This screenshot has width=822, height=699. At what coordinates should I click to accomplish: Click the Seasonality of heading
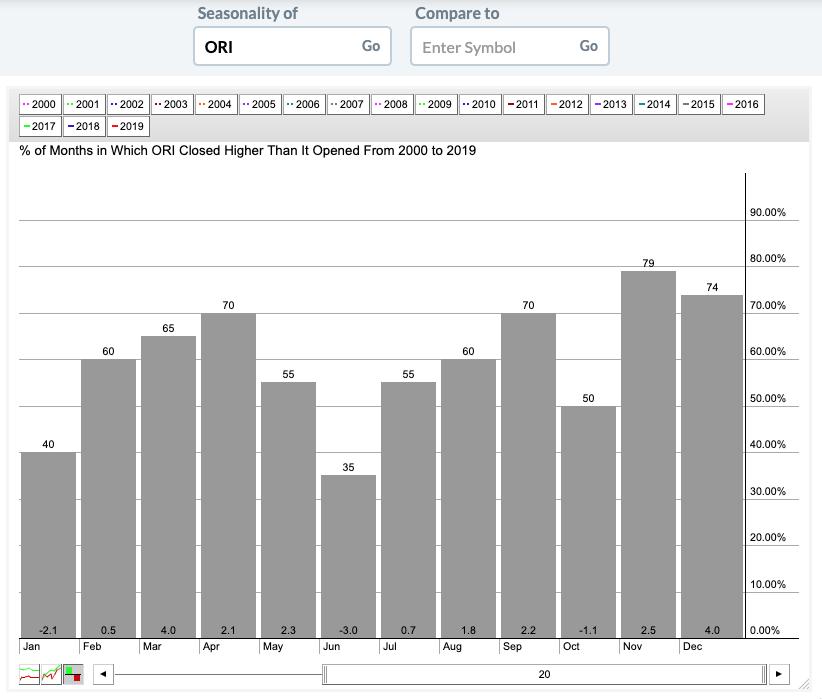pyautogui.click(x=247, y=13)
